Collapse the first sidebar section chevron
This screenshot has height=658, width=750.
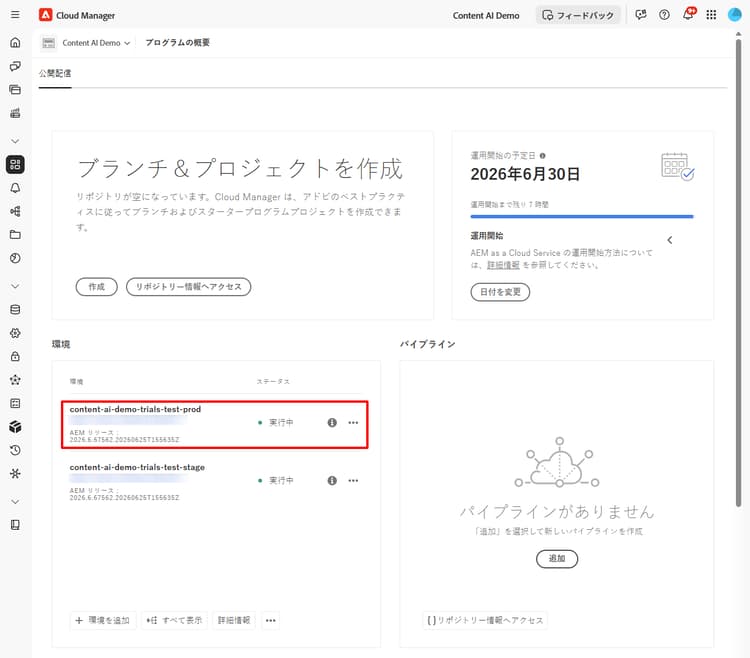(x=15, y=141)
